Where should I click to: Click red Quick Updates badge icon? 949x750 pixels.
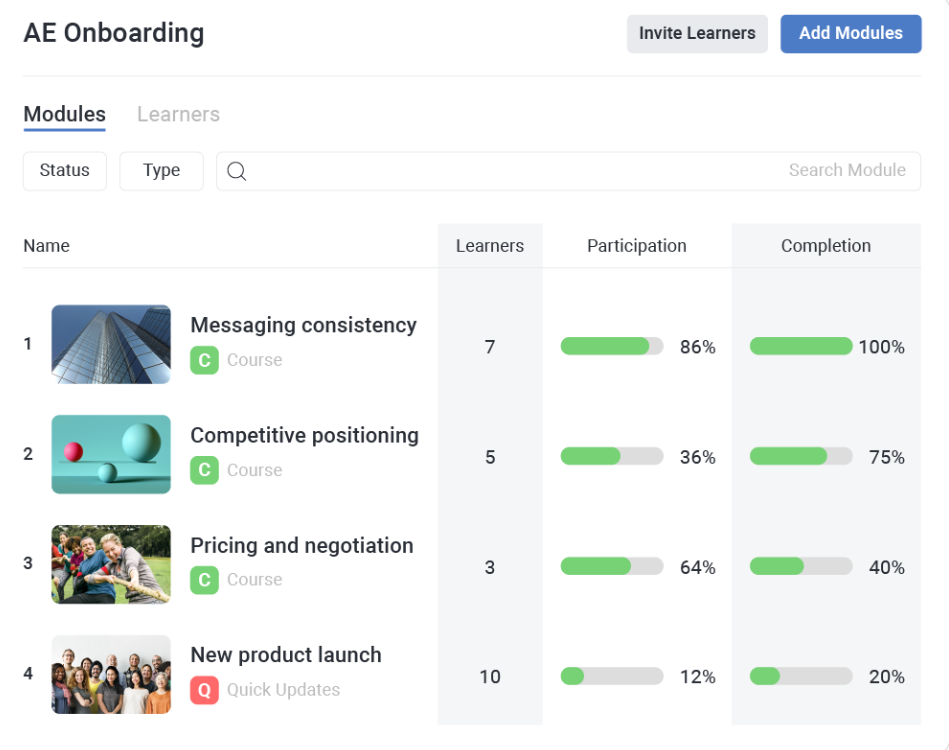[x=204, y=690]
